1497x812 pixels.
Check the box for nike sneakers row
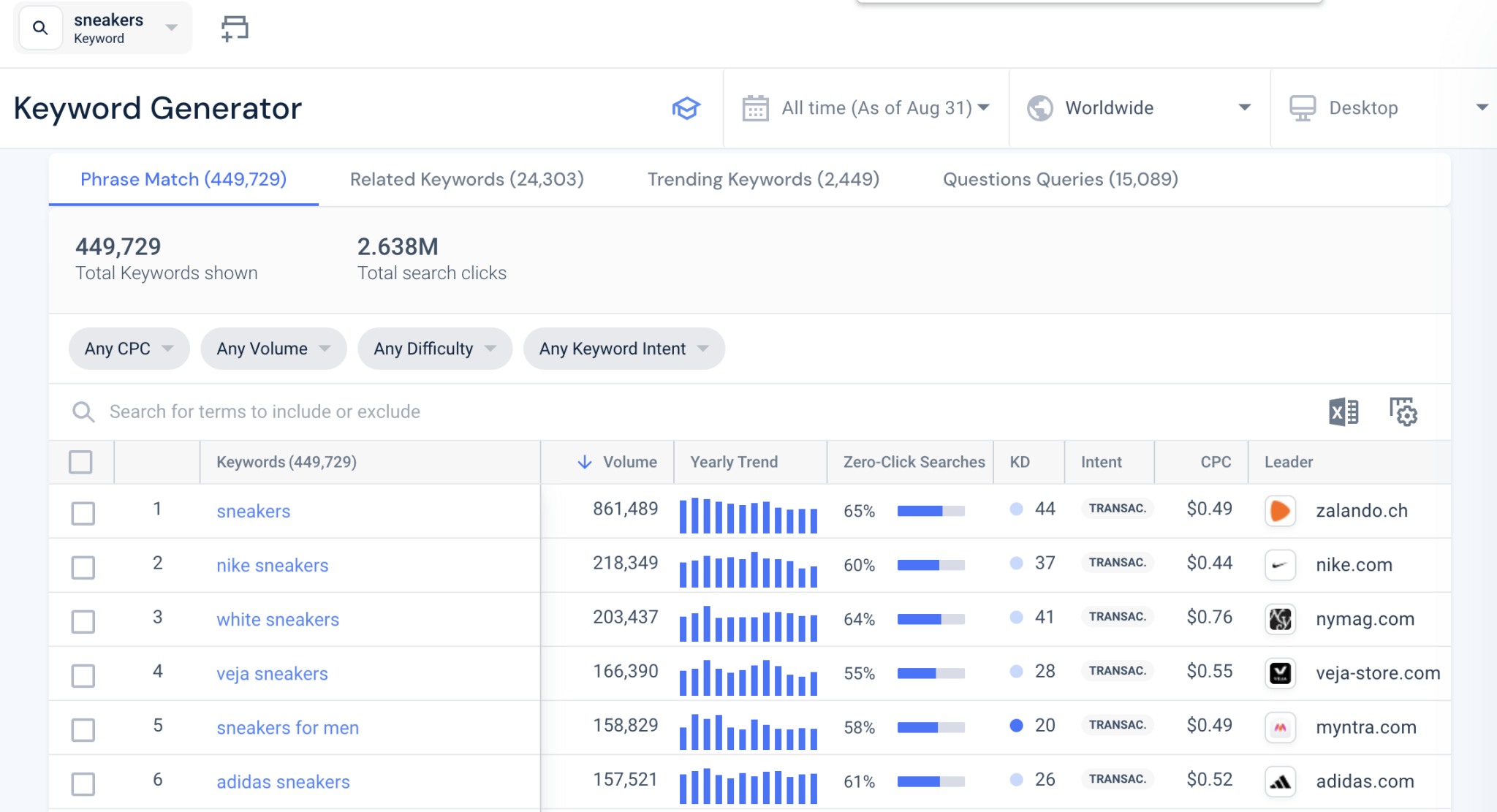tap(83, 567)
